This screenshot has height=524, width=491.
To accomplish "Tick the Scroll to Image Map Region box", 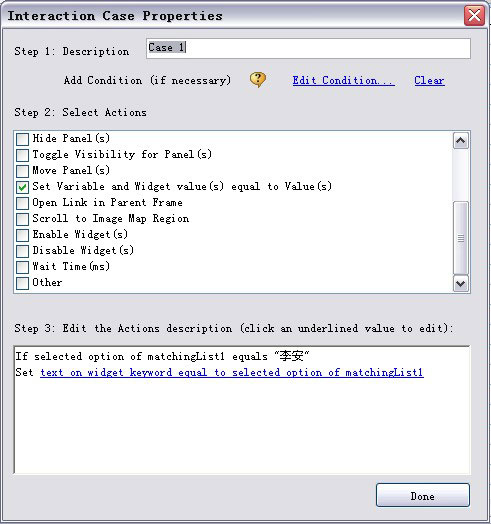I will point(22,219).
